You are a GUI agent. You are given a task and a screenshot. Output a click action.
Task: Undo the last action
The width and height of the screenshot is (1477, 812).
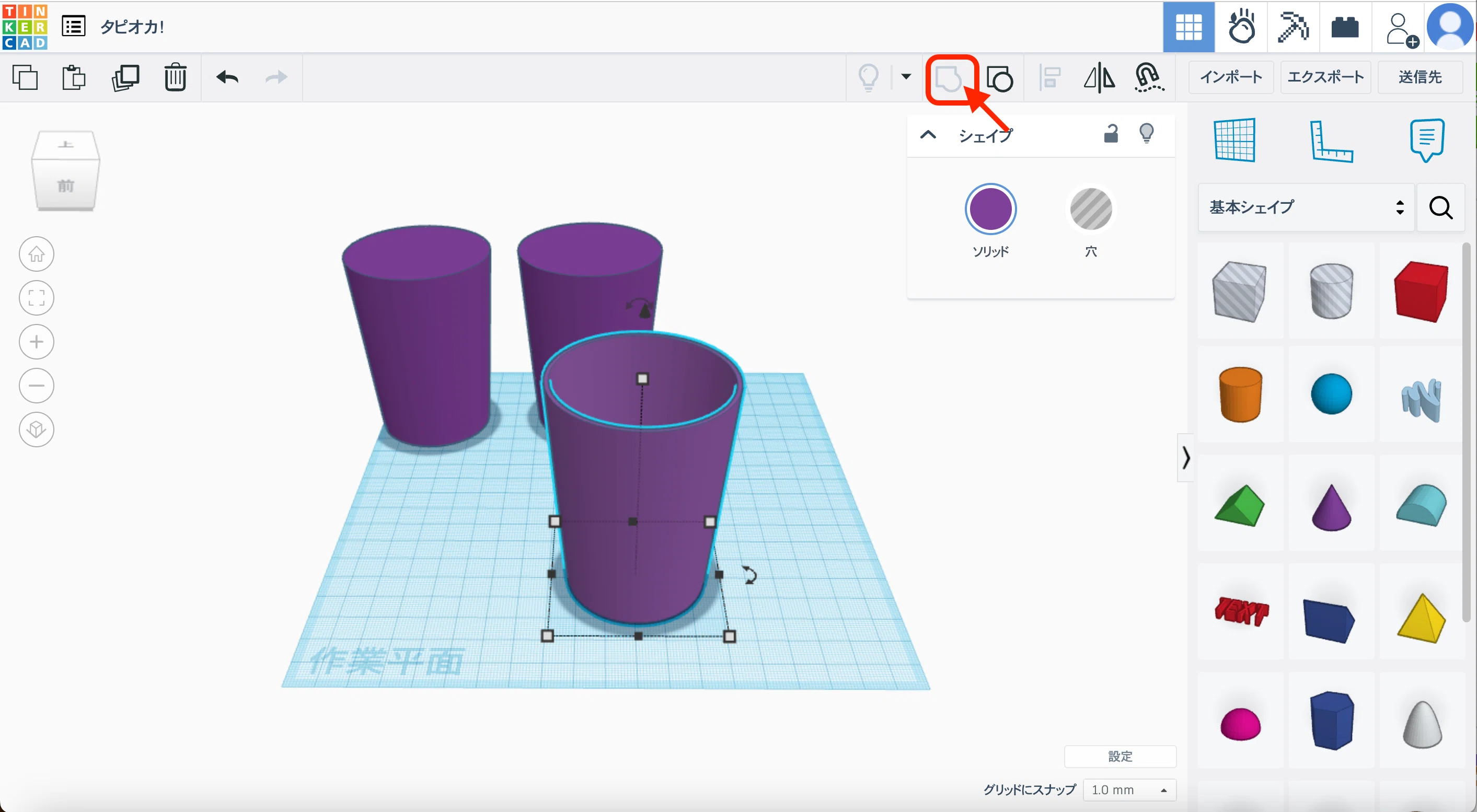[227, 77]
